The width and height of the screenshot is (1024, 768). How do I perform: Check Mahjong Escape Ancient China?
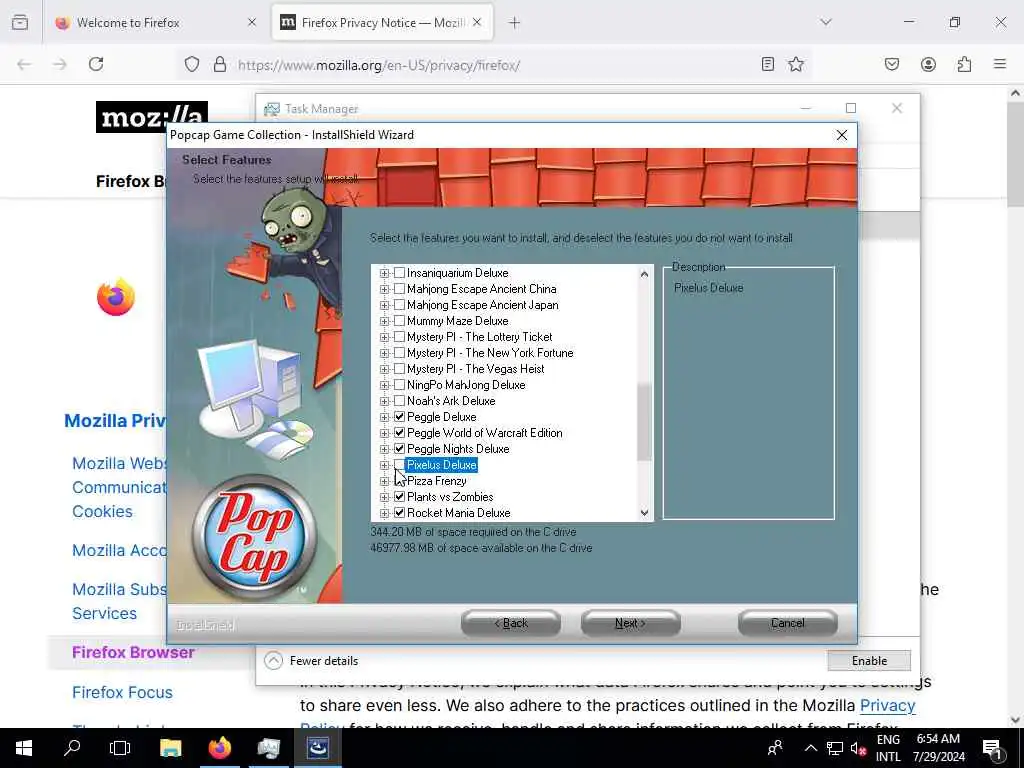(x=400, y=289)
